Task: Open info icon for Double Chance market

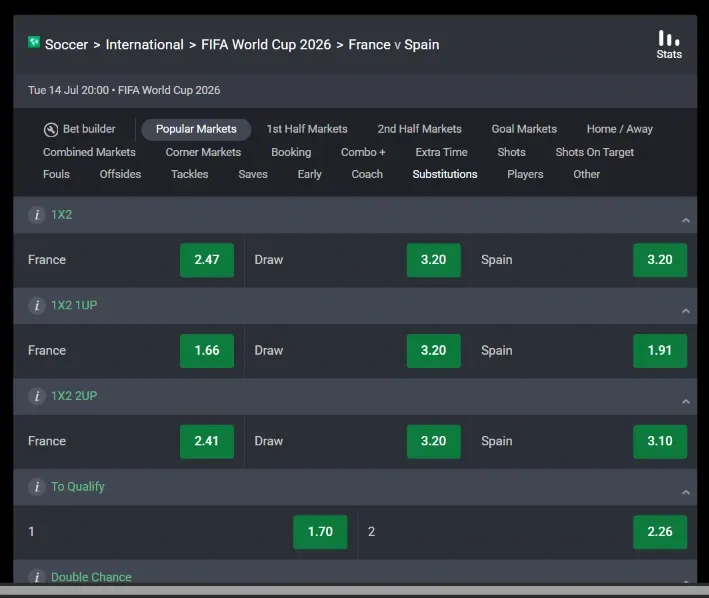Action: click(37, 577)
